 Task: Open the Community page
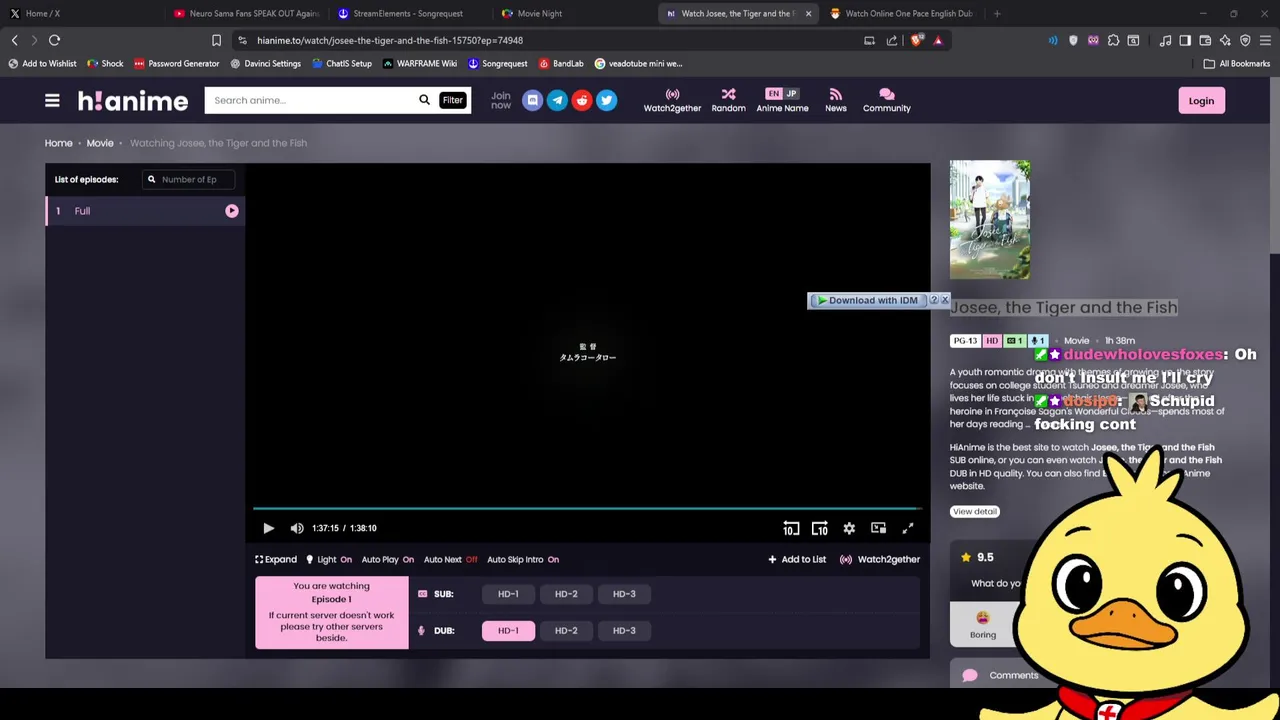886,100
